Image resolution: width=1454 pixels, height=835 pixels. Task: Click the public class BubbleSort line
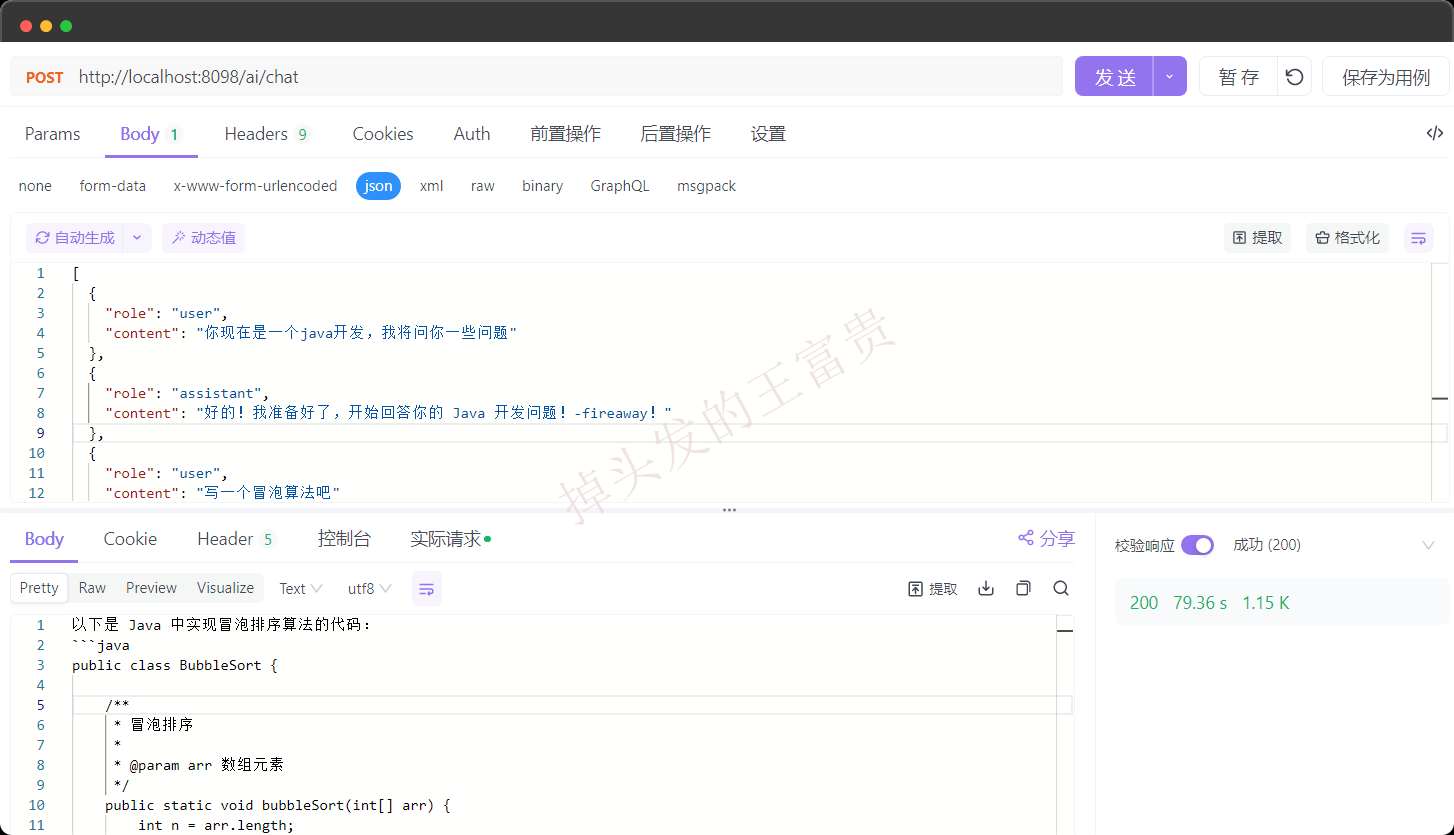pyautogui.click(x=175, y=665)
